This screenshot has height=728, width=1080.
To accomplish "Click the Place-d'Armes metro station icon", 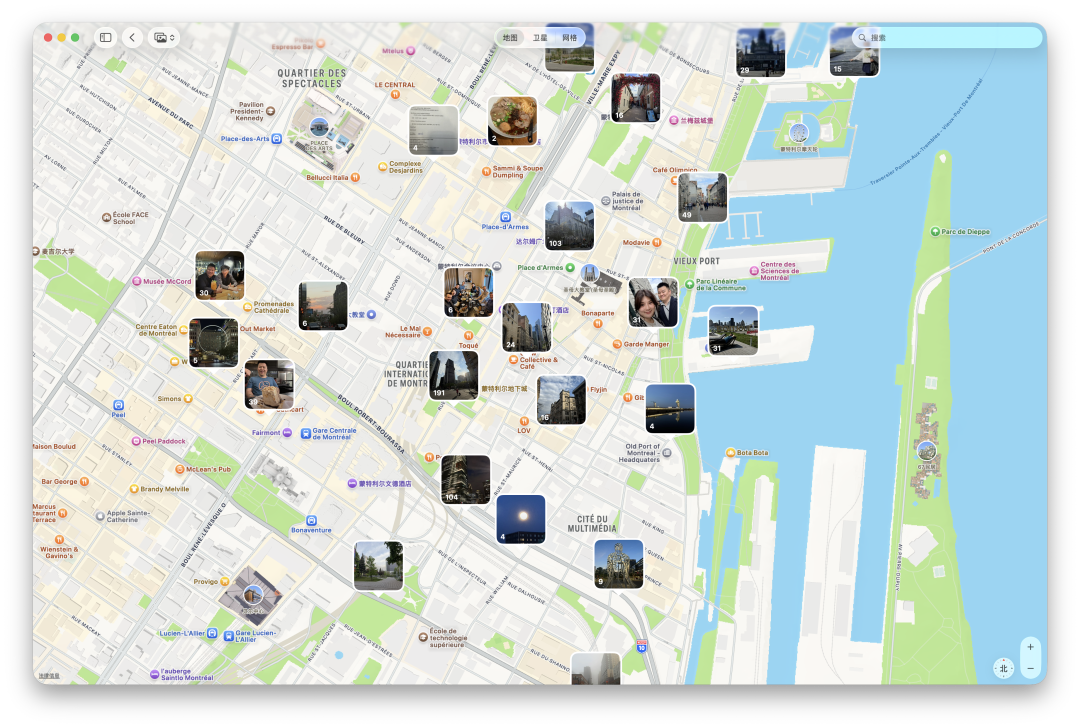I will point(506,217).
